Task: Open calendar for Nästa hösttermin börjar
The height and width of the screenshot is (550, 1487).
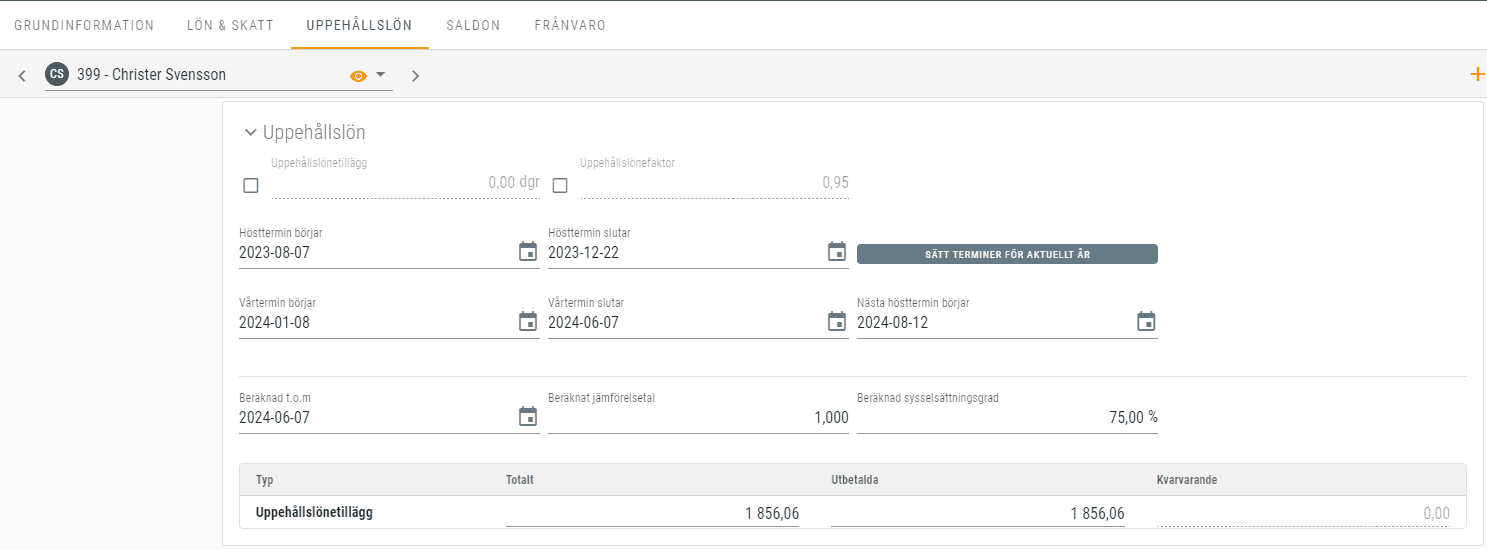Action: coord(1146,322)
